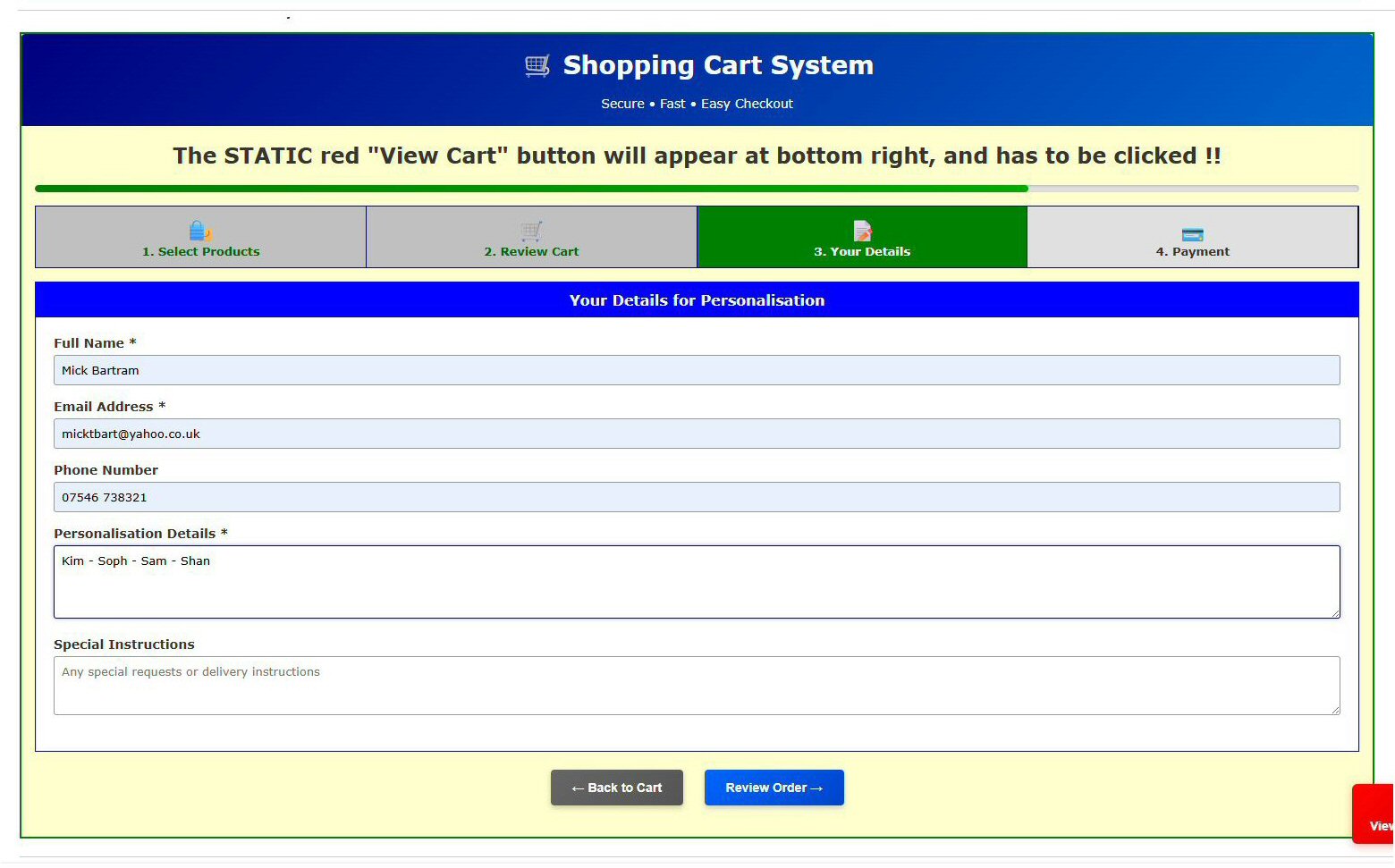
Task: Click the blue "Review Order" button
Action: coord(774,788)
